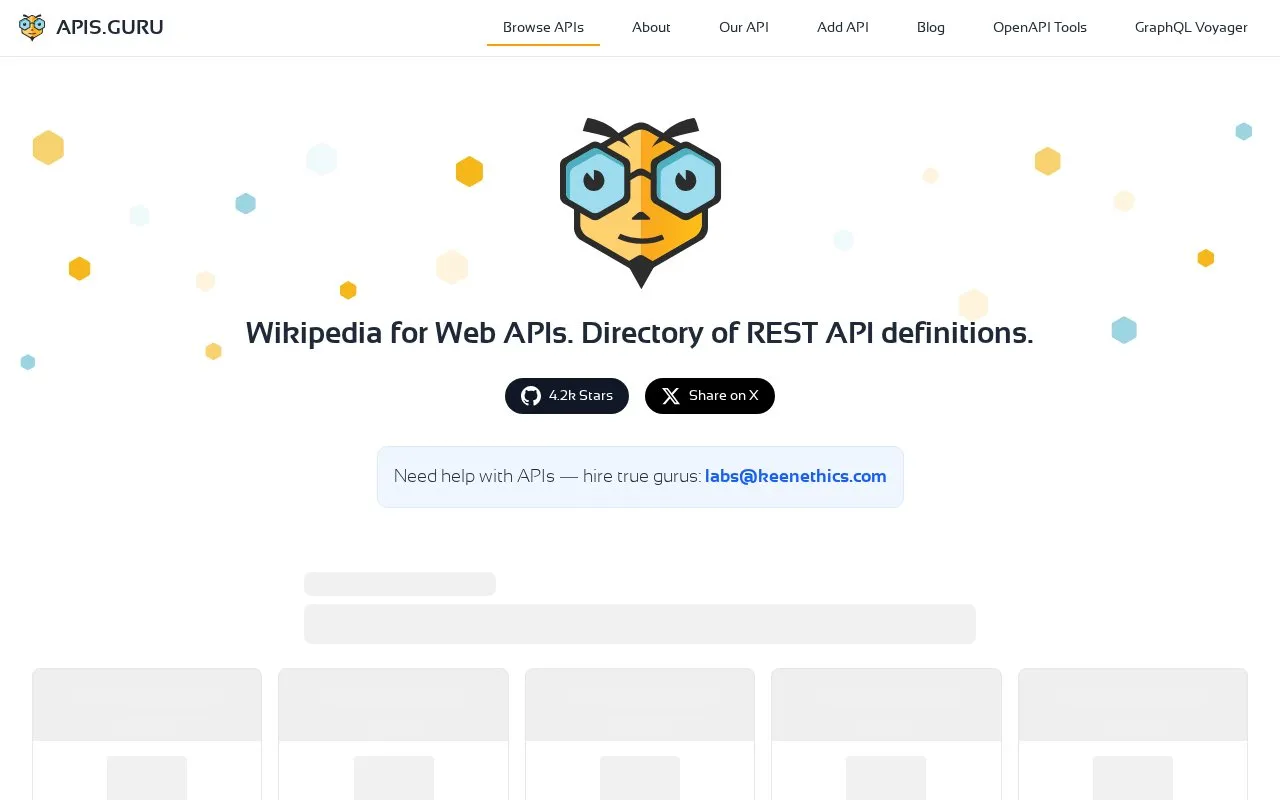This screenshot has height=800, width=1280.
Task: Email labs@keenethics.com link
Action: click(796, 476)
